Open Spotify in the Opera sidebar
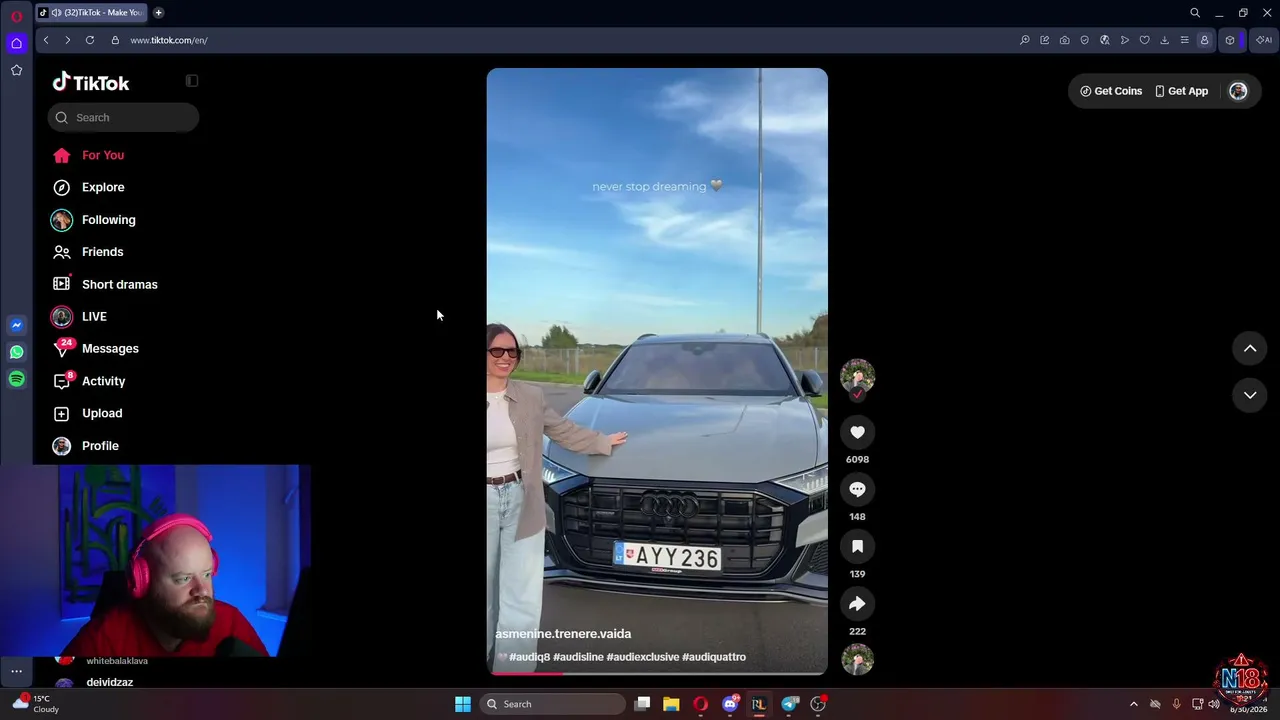 coord(16,379)
